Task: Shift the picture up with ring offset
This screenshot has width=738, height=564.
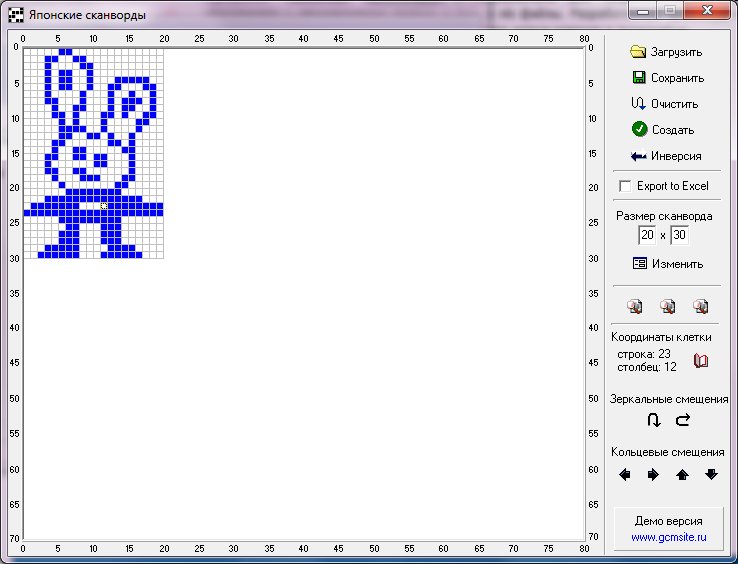Action: click(682, 475)
